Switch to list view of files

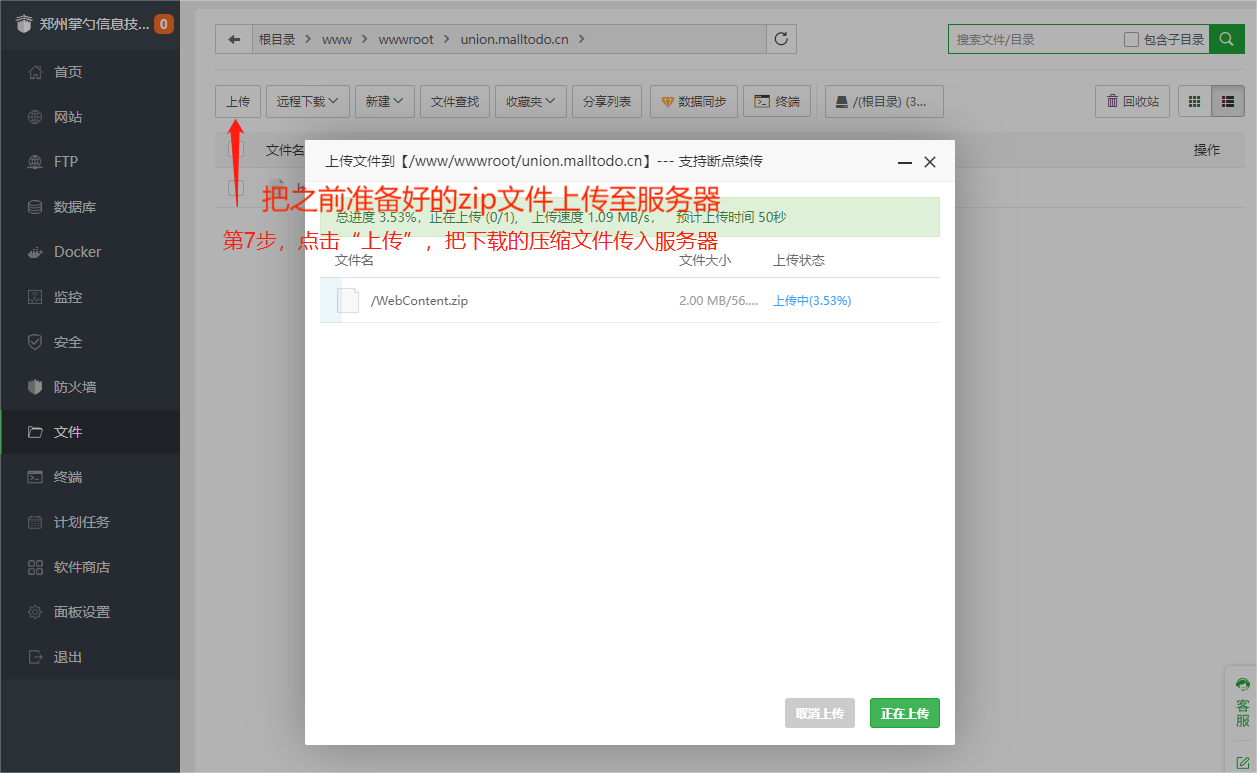click(1227, 101)
